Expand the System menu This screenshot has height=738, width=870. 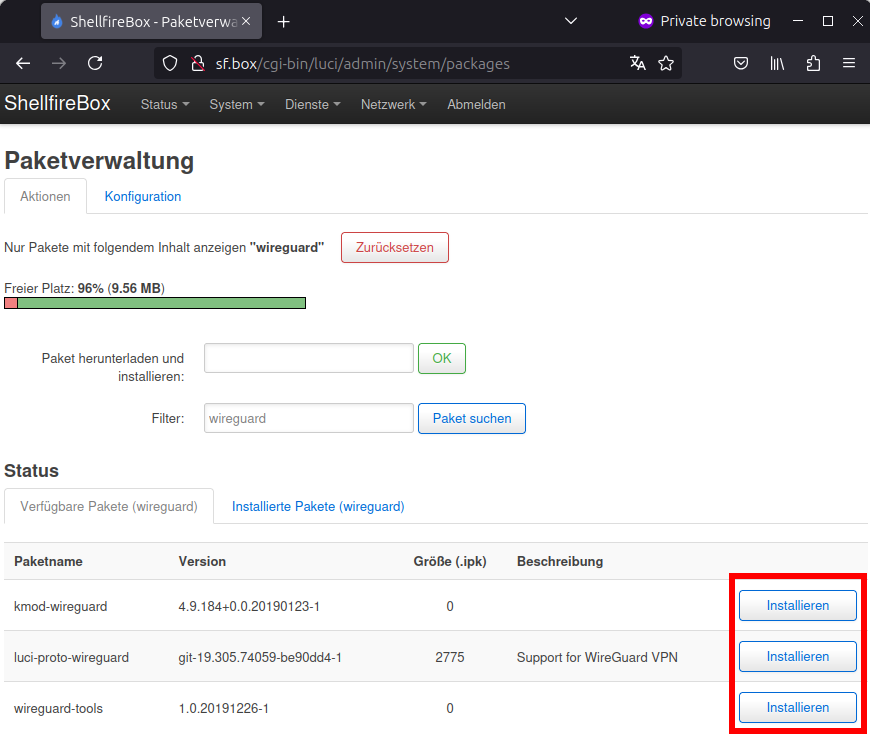(x=237, y=104)
